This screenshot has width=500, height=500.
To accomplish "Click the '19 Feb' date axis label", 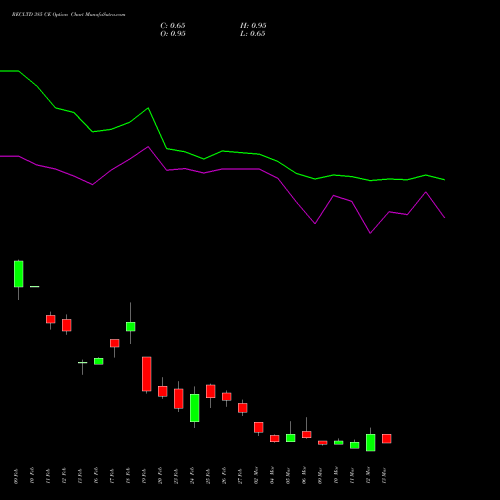I will pyautogui.click(x=144, y=476).
